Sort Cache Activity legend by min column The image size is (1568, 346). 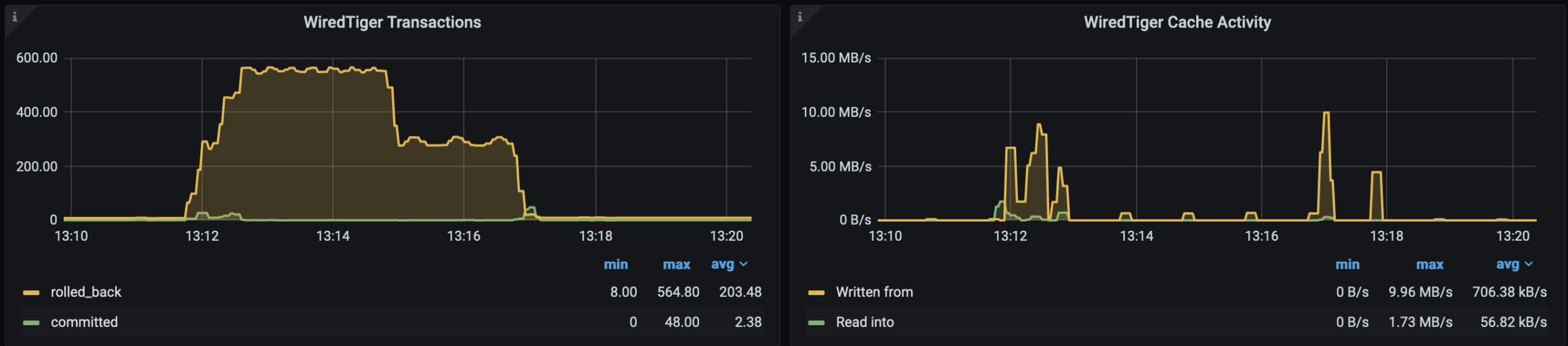1347,265
